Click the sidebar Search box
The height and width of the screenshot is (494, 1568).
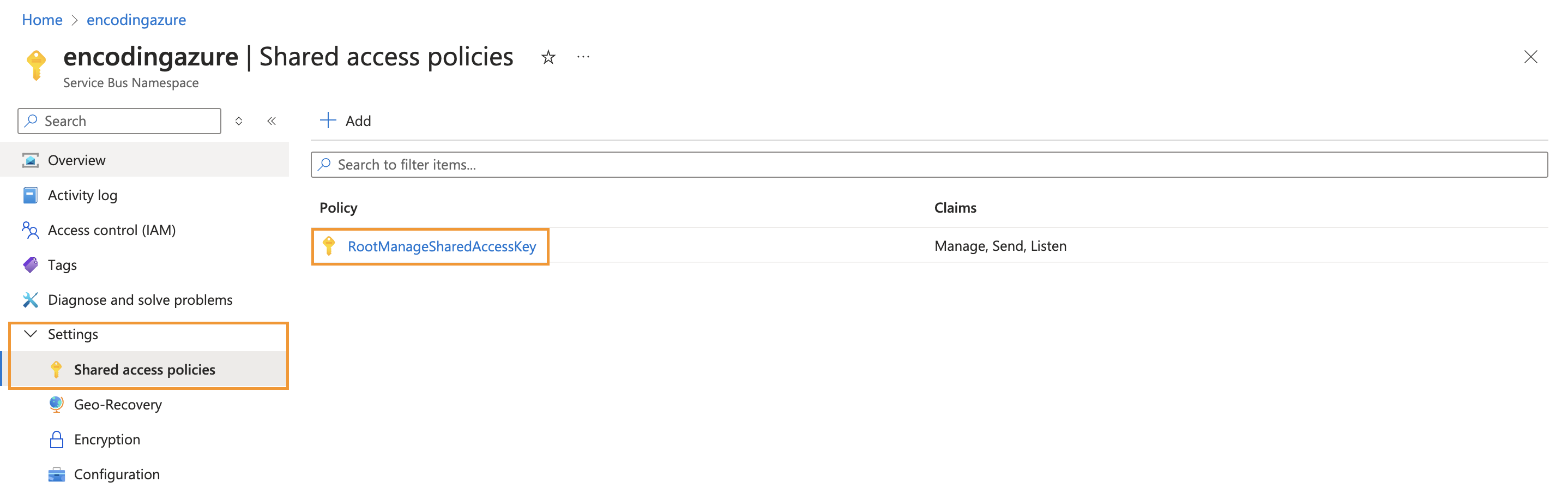coord(119,121)
